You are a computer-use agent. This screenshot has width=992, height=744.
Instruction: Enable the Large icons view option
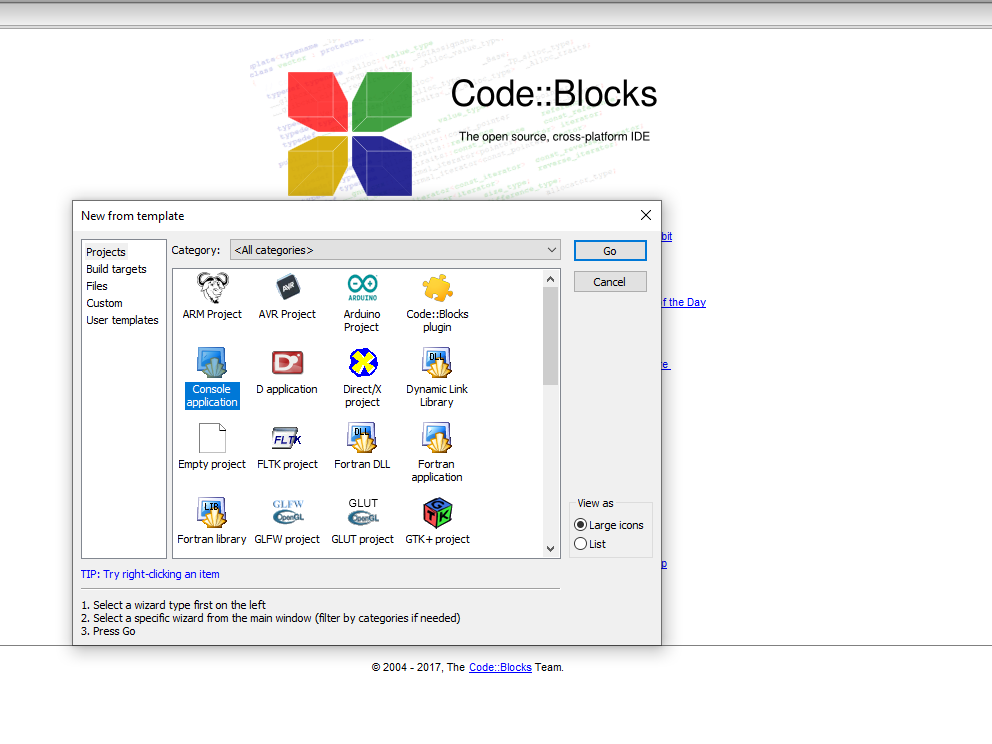point(609,525)
